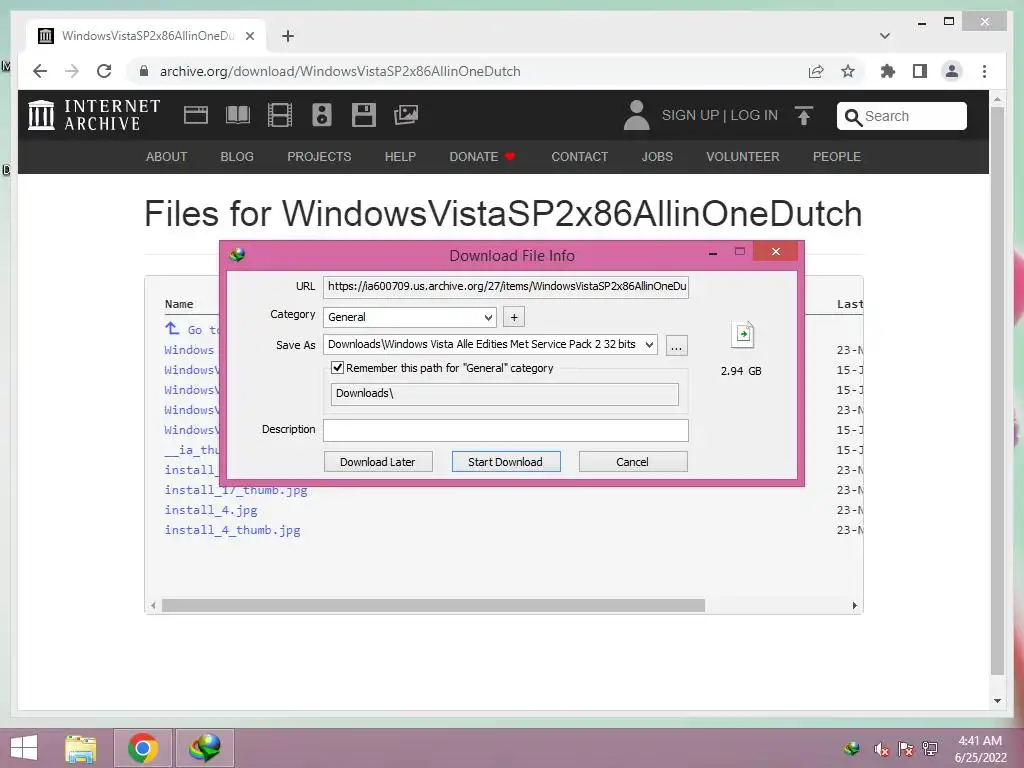1024x768 pixels.
Task: Open install_4.jpg file link
Action: 211,510
